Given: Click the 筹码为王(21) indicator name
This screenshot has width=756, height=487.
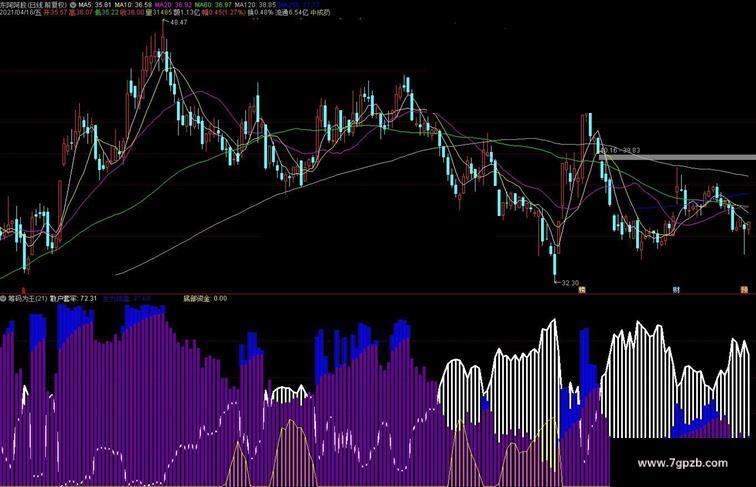Looking at the screenshot, I should 27,298.
